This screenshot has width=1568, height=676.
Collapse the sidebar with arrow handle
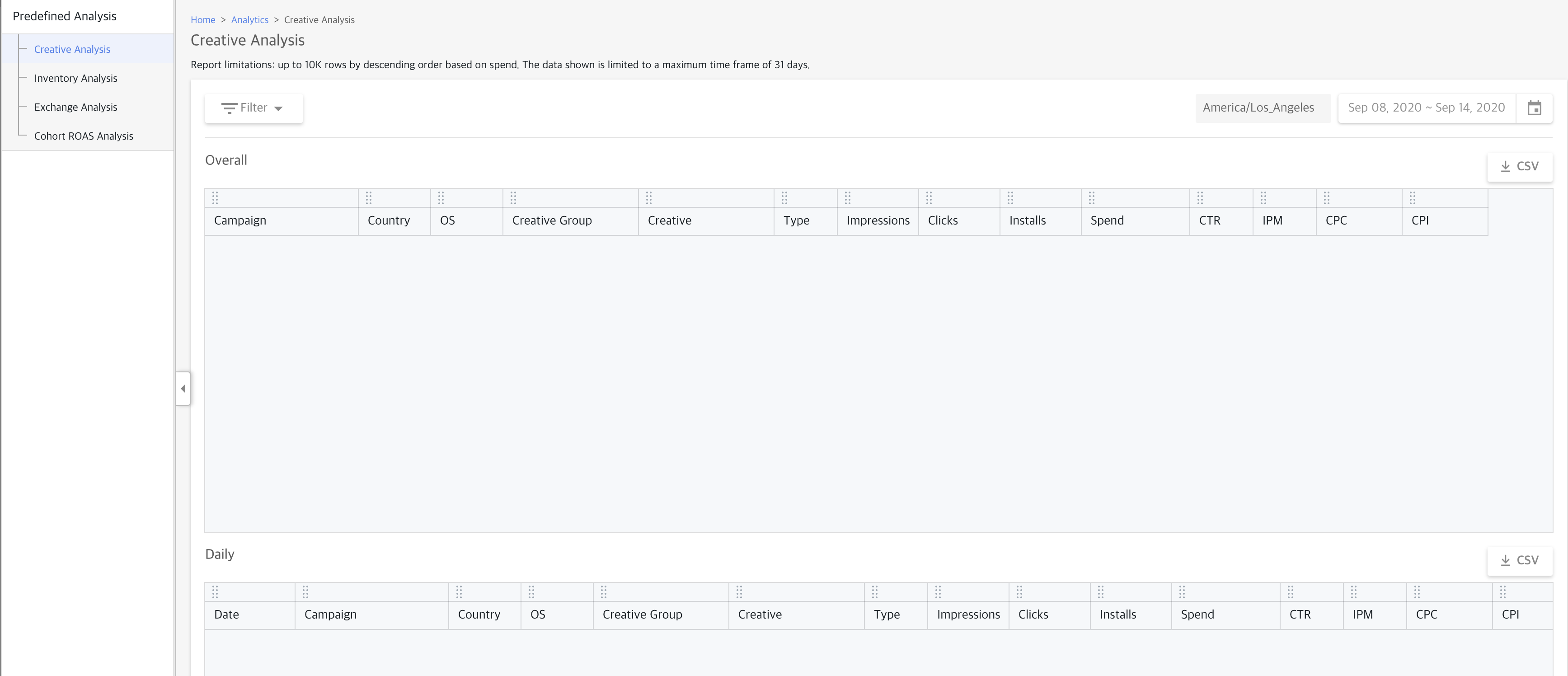tap(183, 388)
